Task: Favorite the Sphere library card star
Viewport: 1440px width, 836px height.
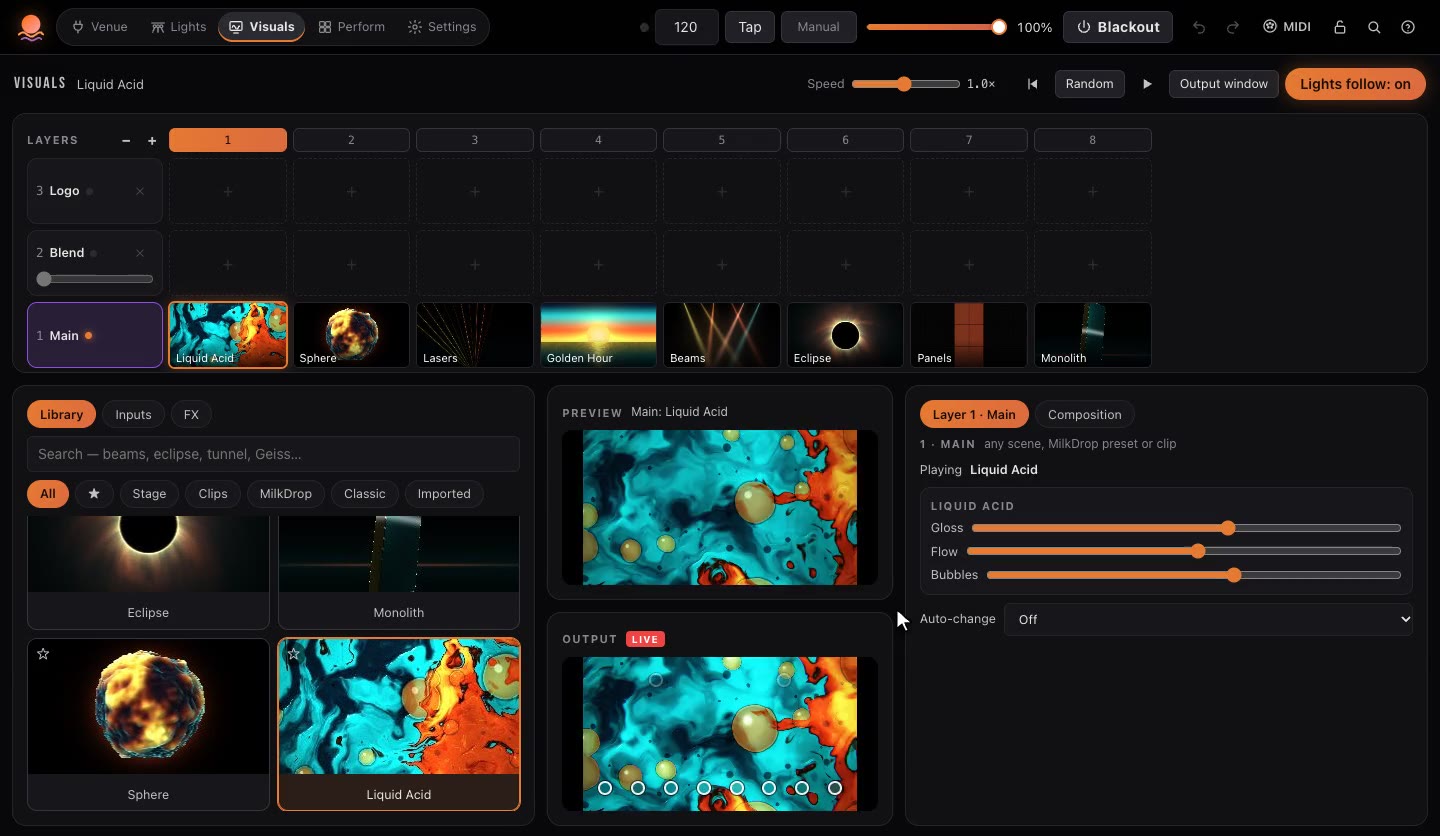Action: point(43,654)
